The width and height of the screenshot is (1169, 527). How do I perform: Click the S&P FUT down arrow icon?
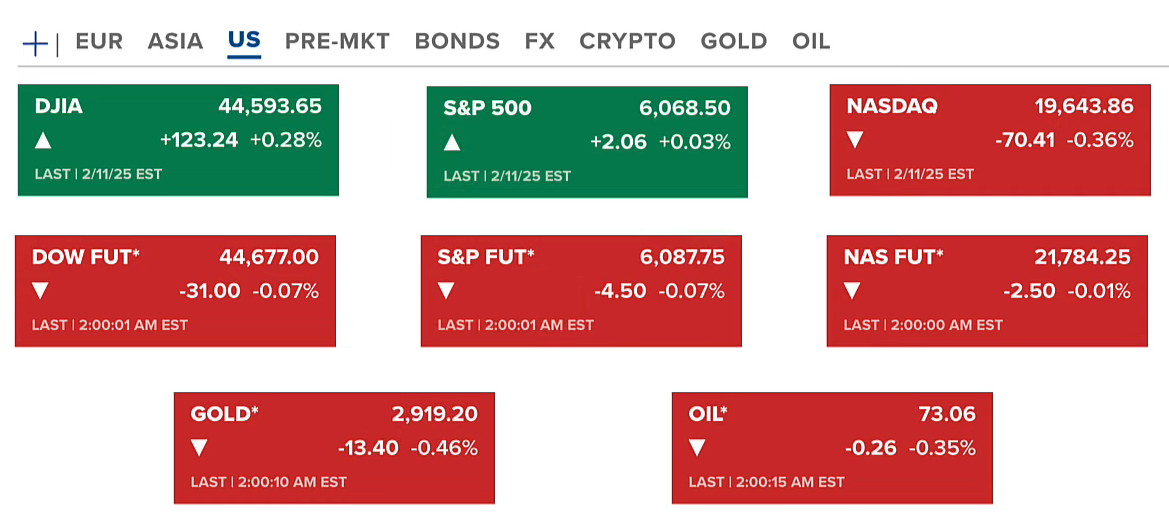click(446, 291)
